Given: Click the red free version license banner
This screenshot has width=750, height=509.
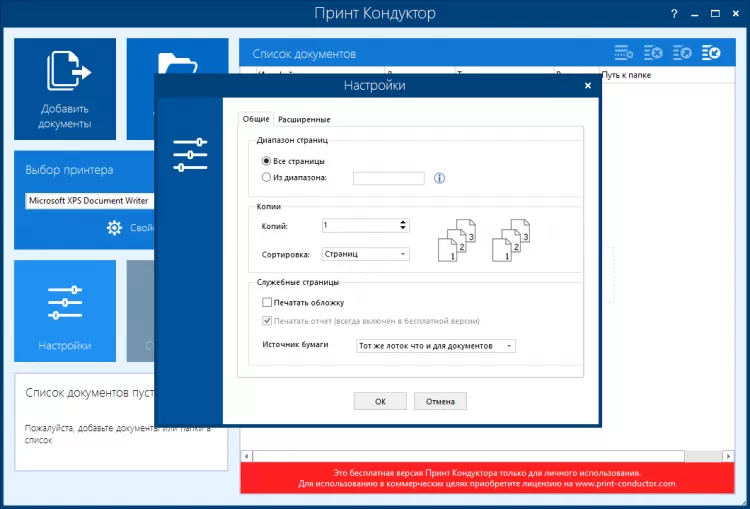Looking at the screenshot, I should pyautogui.click(x=487, y=478).
